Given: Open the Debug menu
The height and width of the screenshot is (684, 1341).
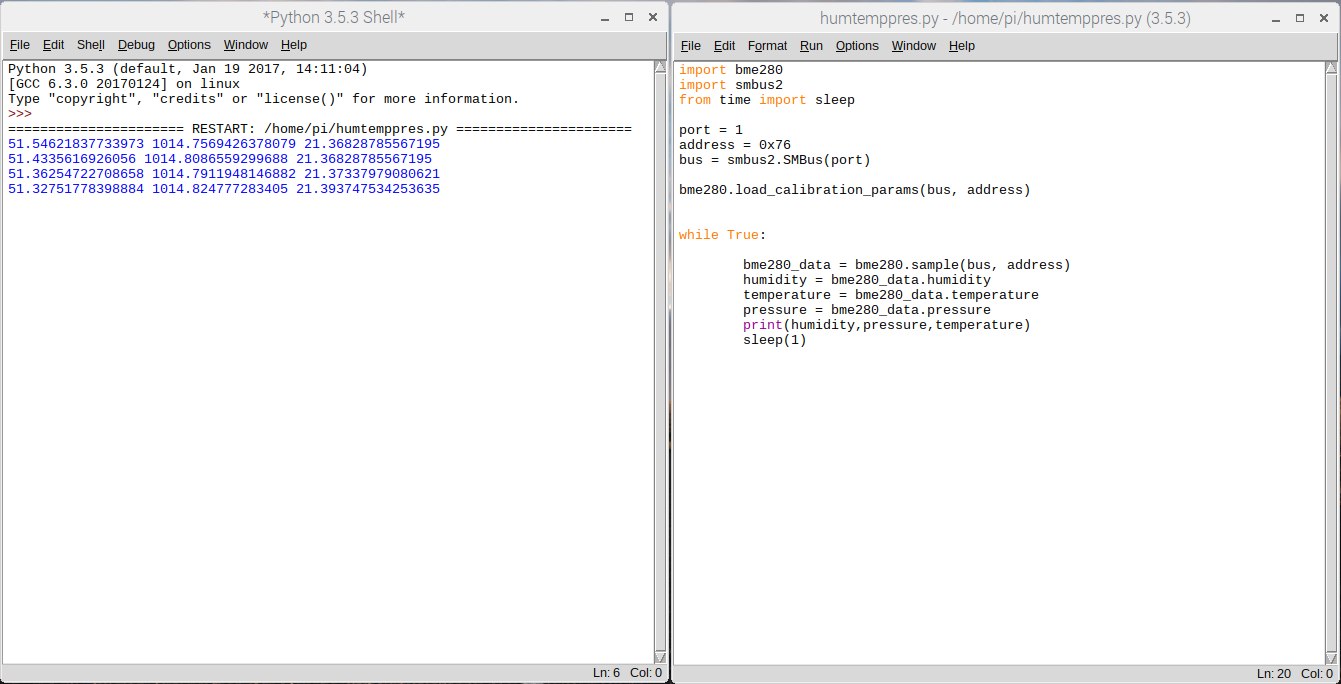Looking at the screenshot, I should (x=136, y=45).
